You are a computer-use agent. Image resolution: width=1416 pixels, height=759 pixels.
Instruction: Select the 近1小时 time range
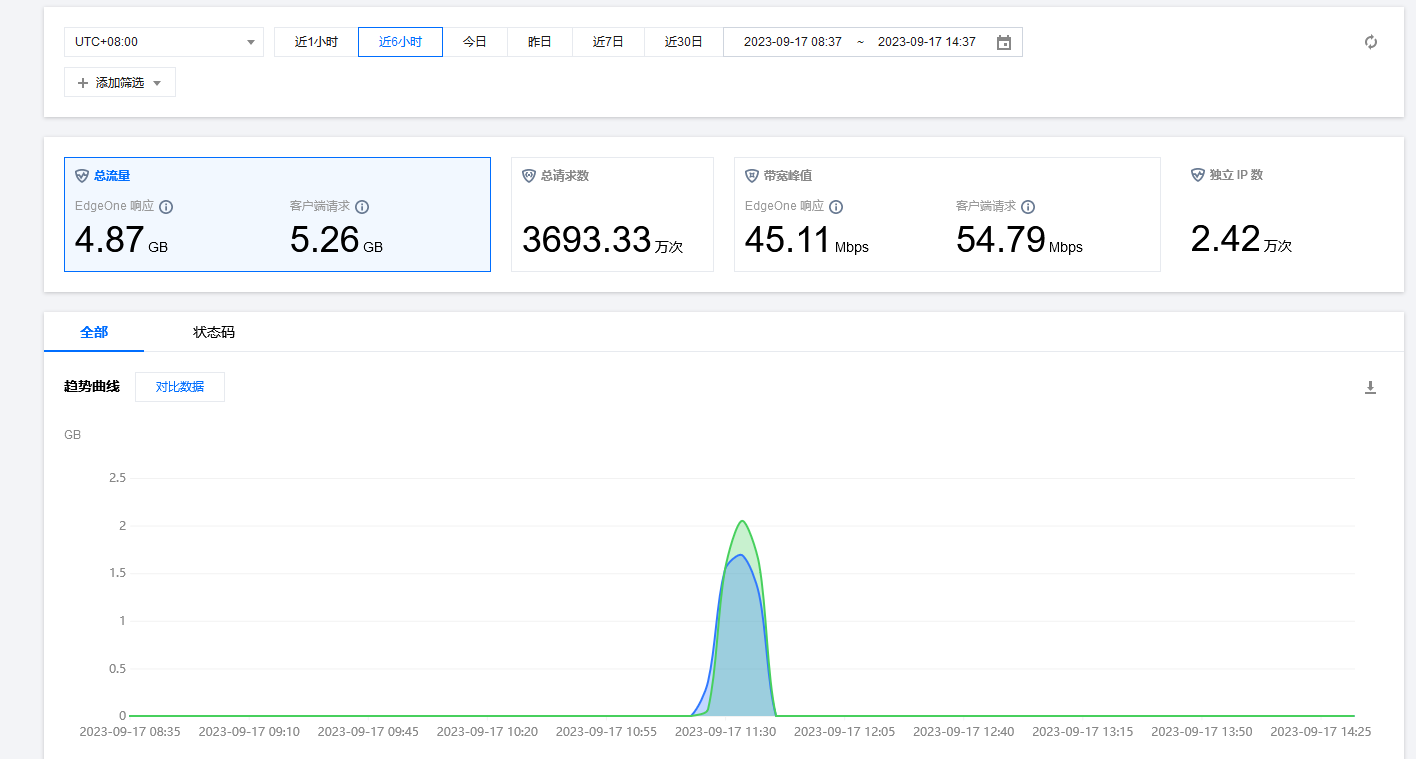point(316,42)
